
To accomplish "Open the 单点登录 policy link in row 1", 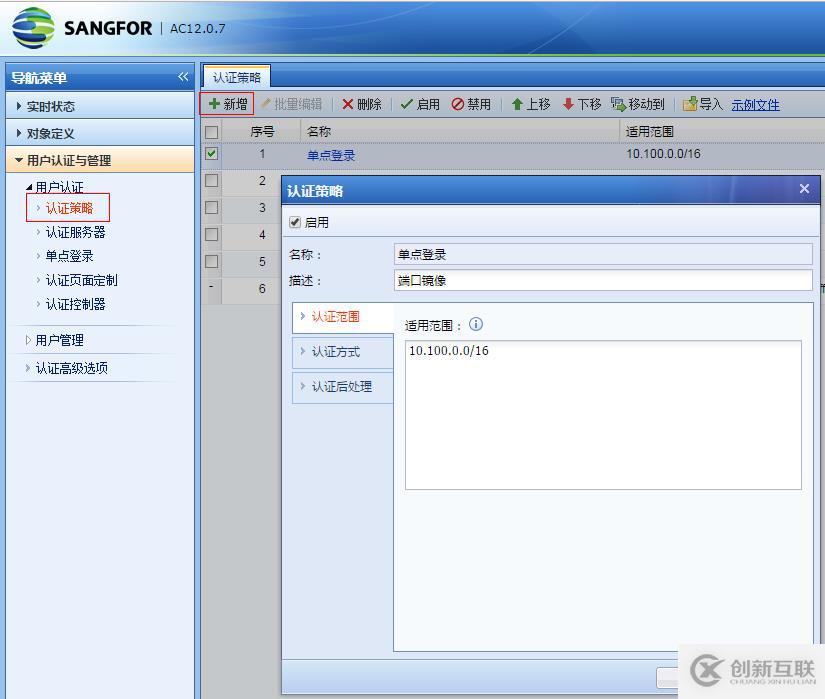I will click(331, 154).
